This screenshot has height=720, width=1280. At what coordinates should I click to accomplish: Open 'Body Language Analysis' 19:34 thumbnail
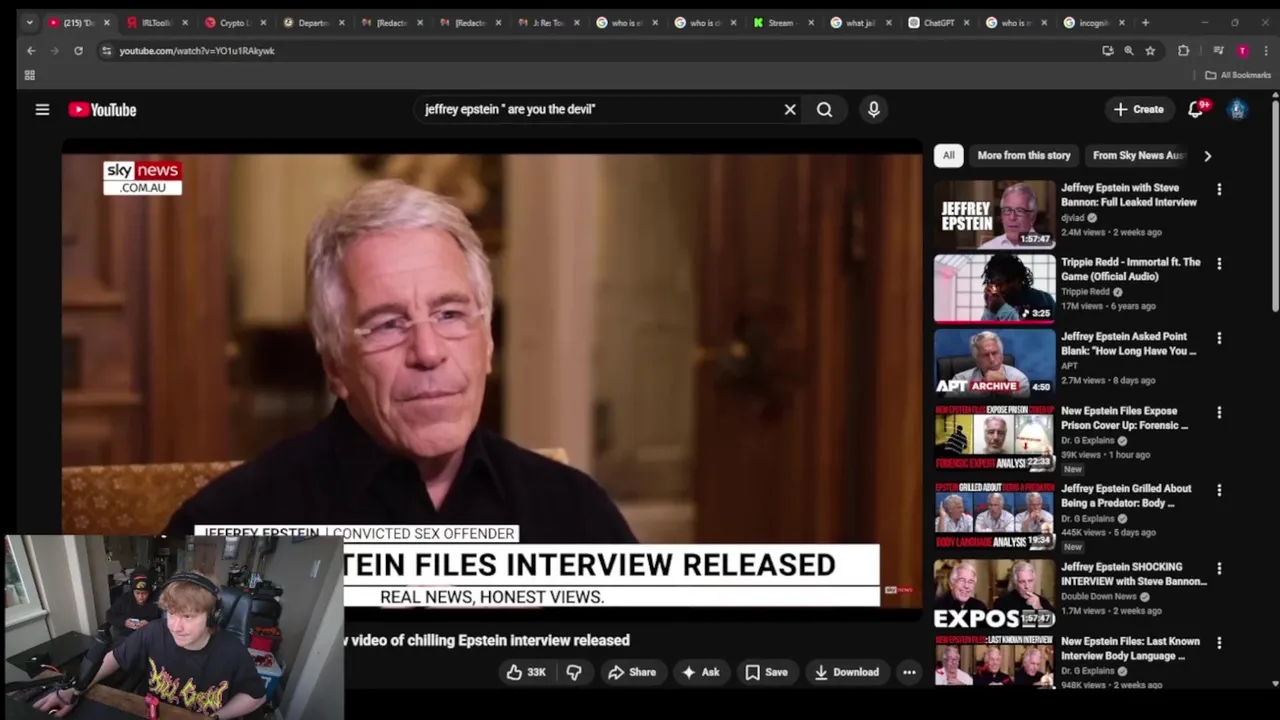pos(994,515)
